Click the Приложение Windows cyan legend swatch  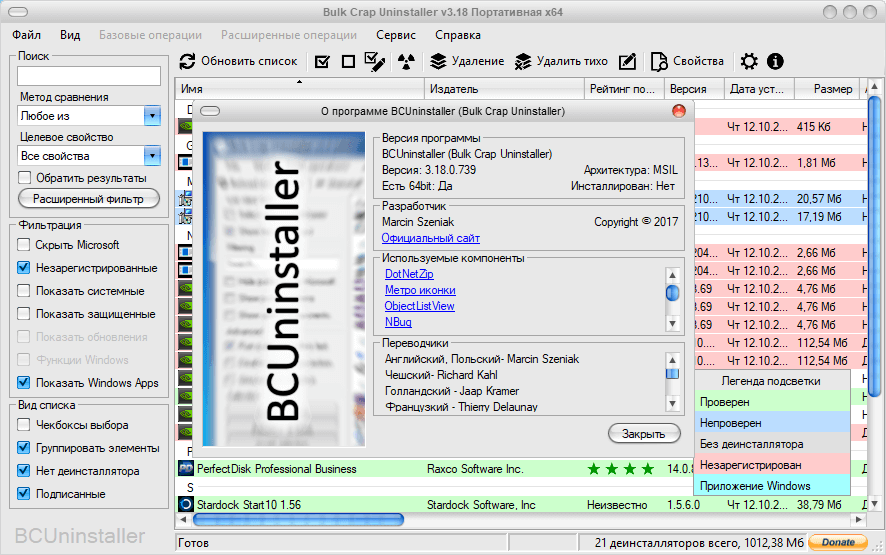click(x=772, y=485)
